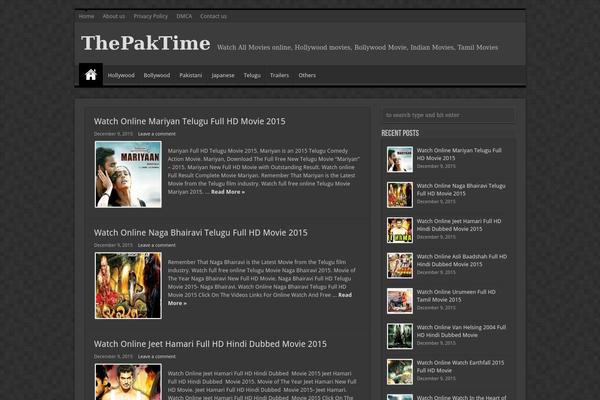Open recent post link Earthfall 2015
Image resolution: width=600 pixels, height=400 pixels.
click(460, 367)
